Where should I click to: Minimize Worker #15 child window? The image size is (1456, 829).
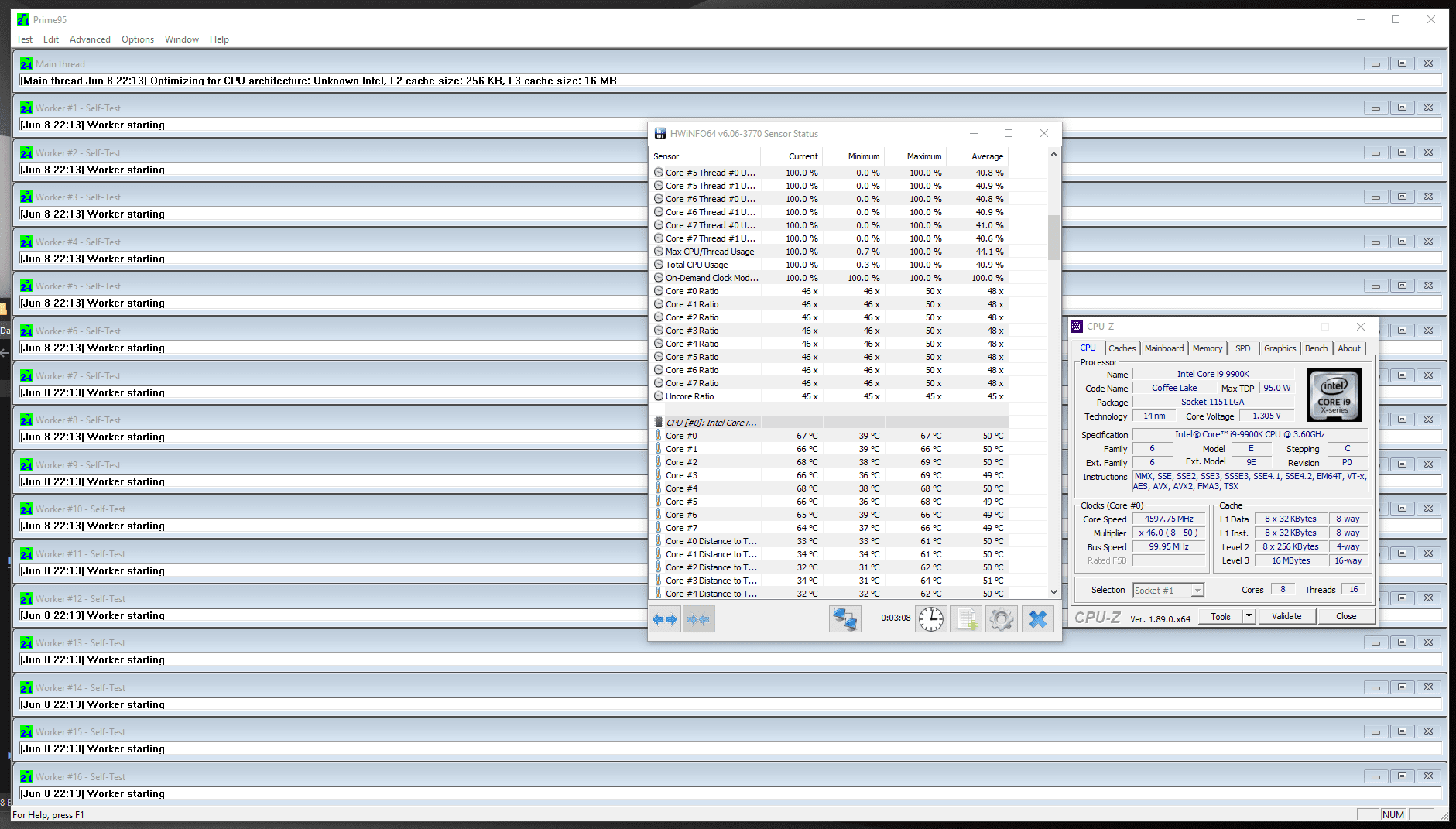coord(1375,731)
